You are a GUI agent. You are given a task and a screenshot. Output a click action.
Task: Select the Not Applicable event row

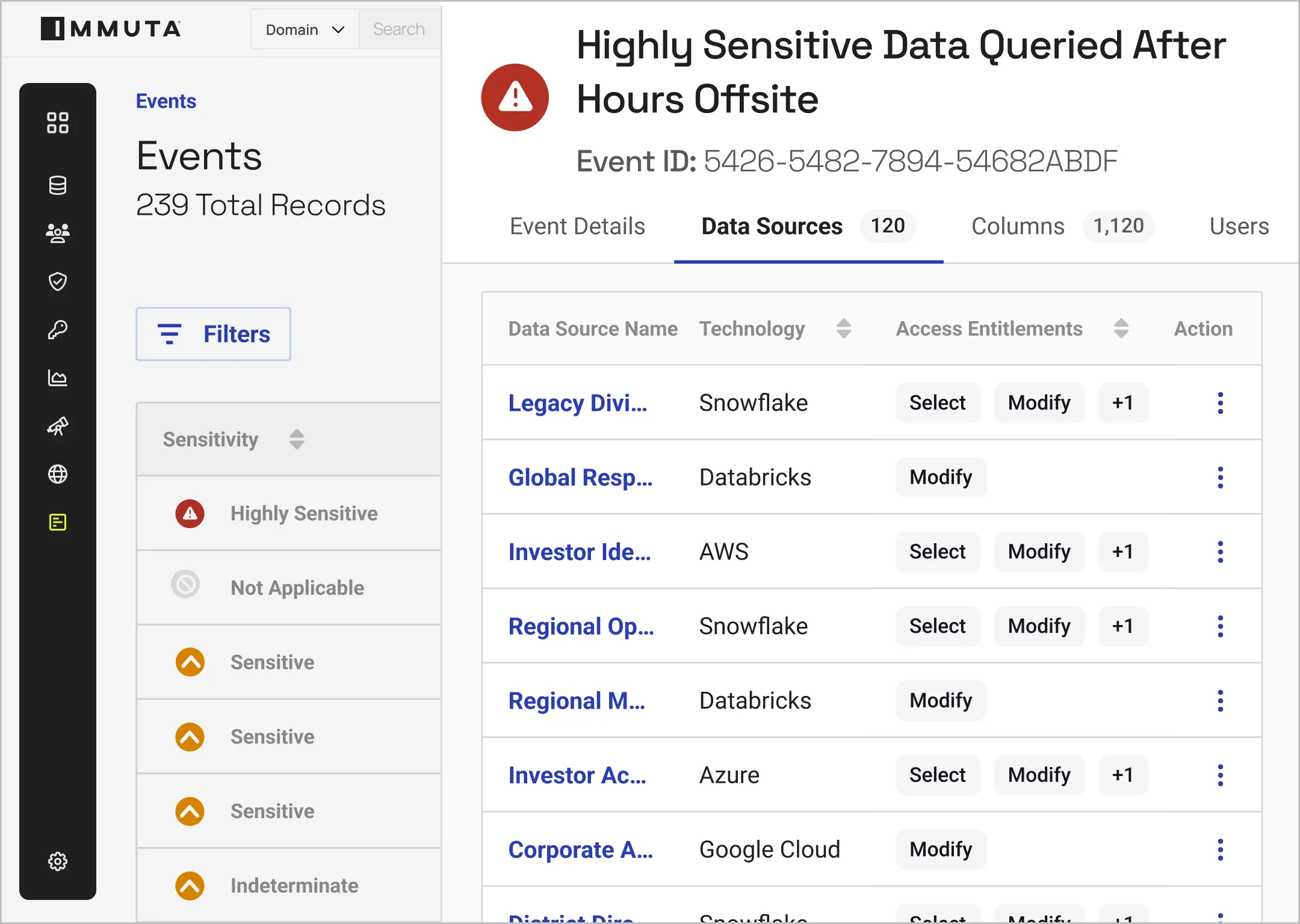point(289,588)
